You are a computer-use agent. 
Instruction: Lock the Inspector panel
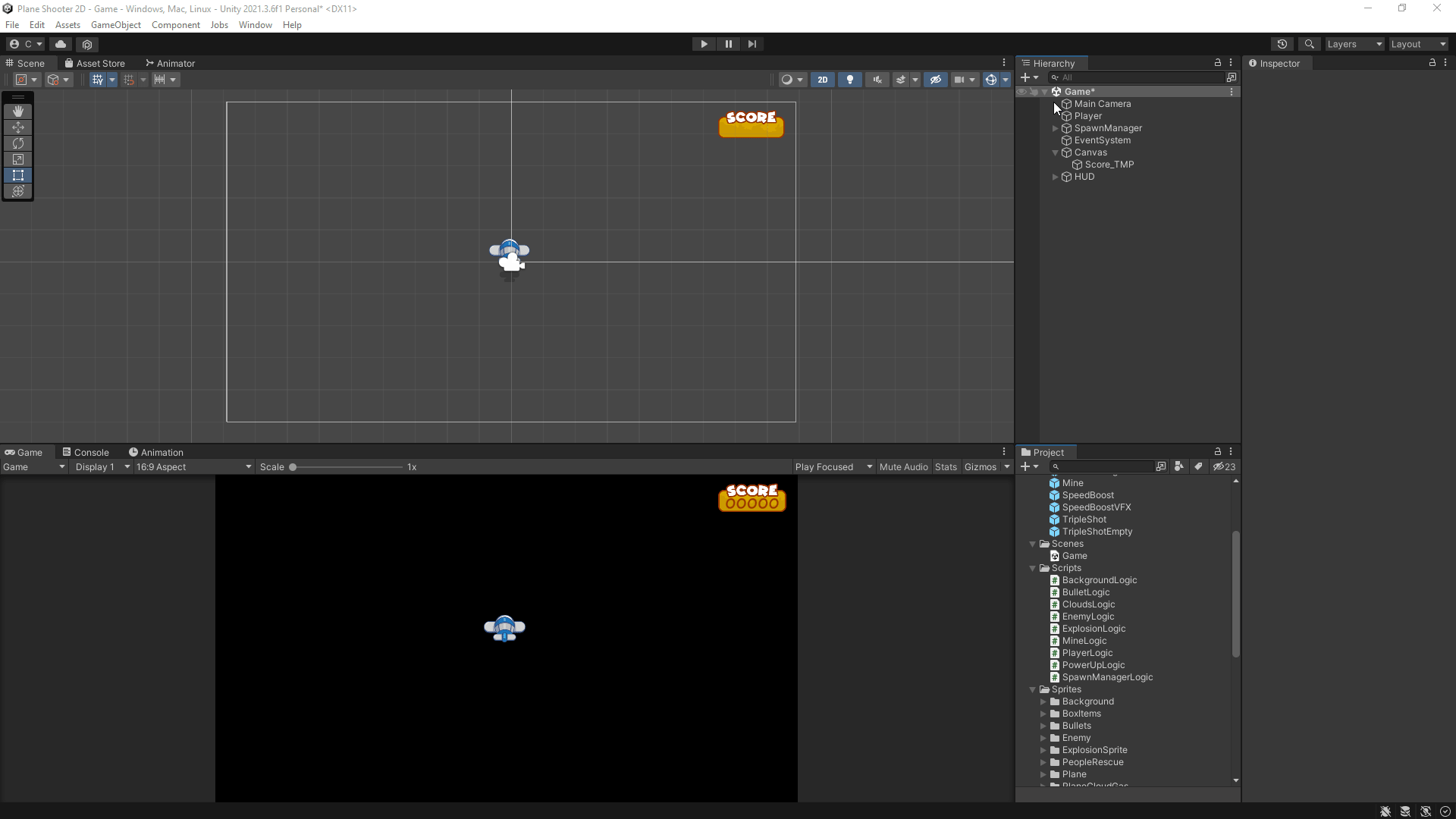pos(1432,63)
